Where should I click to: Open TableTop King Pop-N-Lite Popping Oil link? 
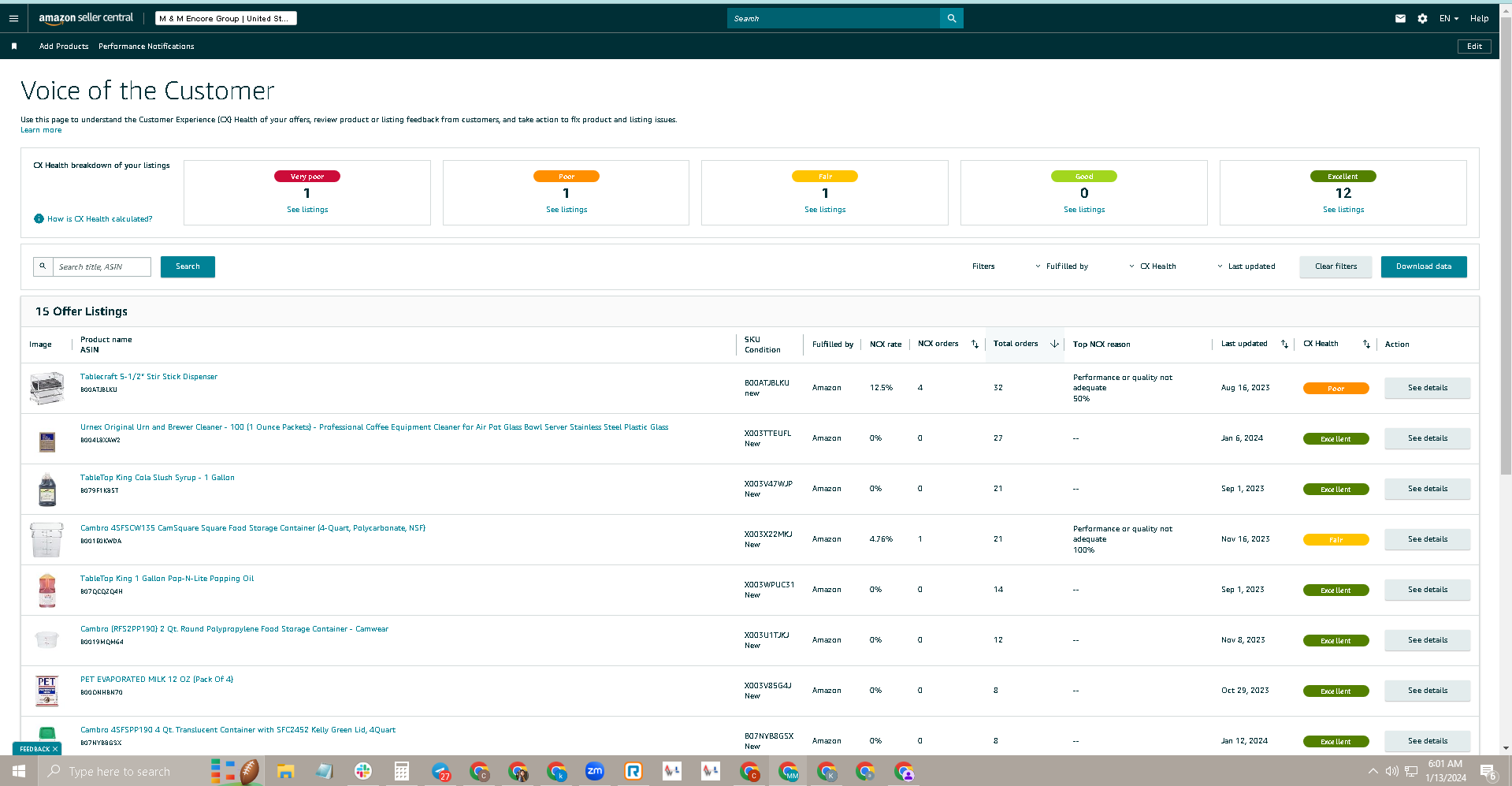coord(167,579)
